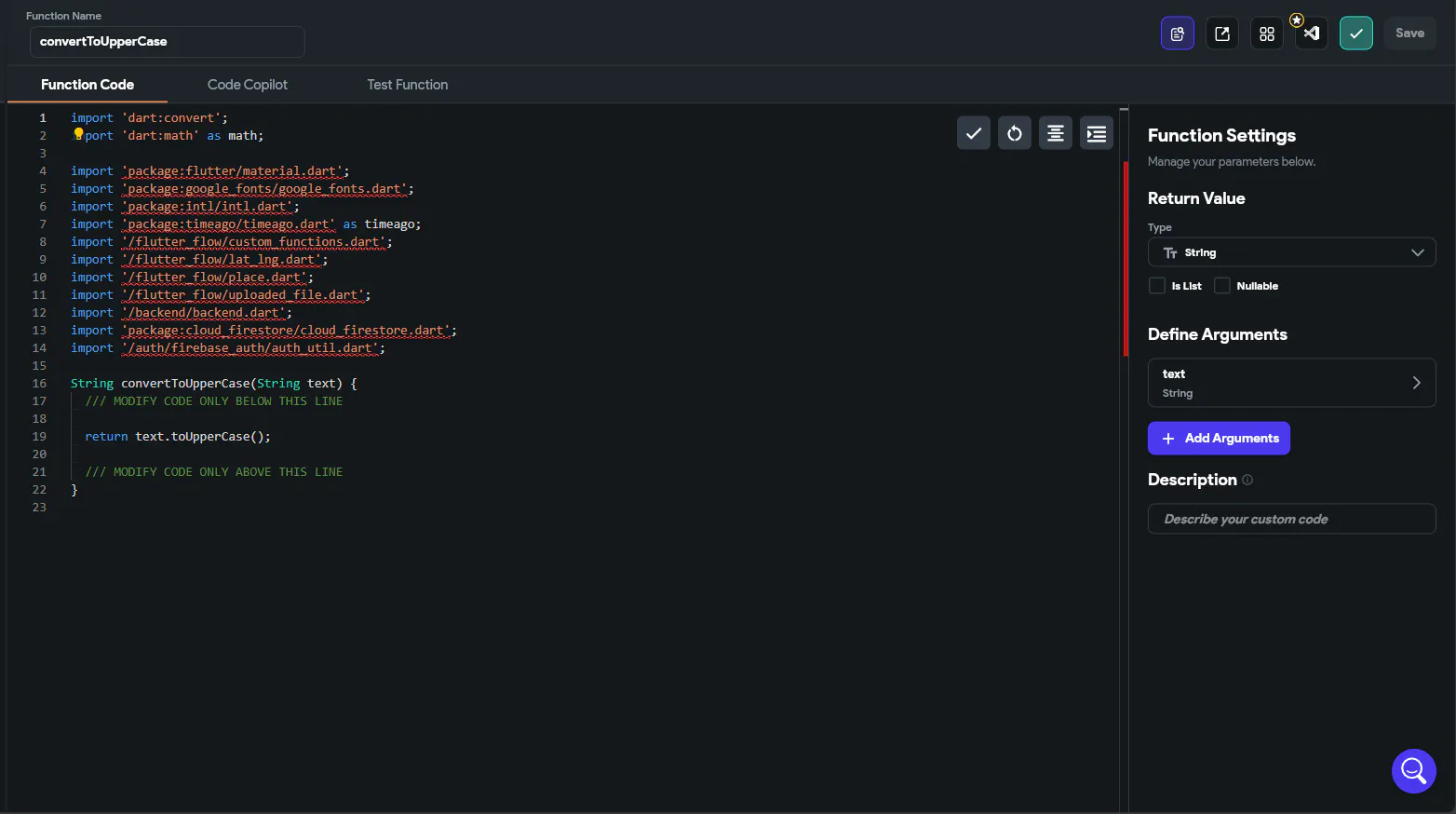Click the 'return text.toUpperCase();' code line

point(178,436)
